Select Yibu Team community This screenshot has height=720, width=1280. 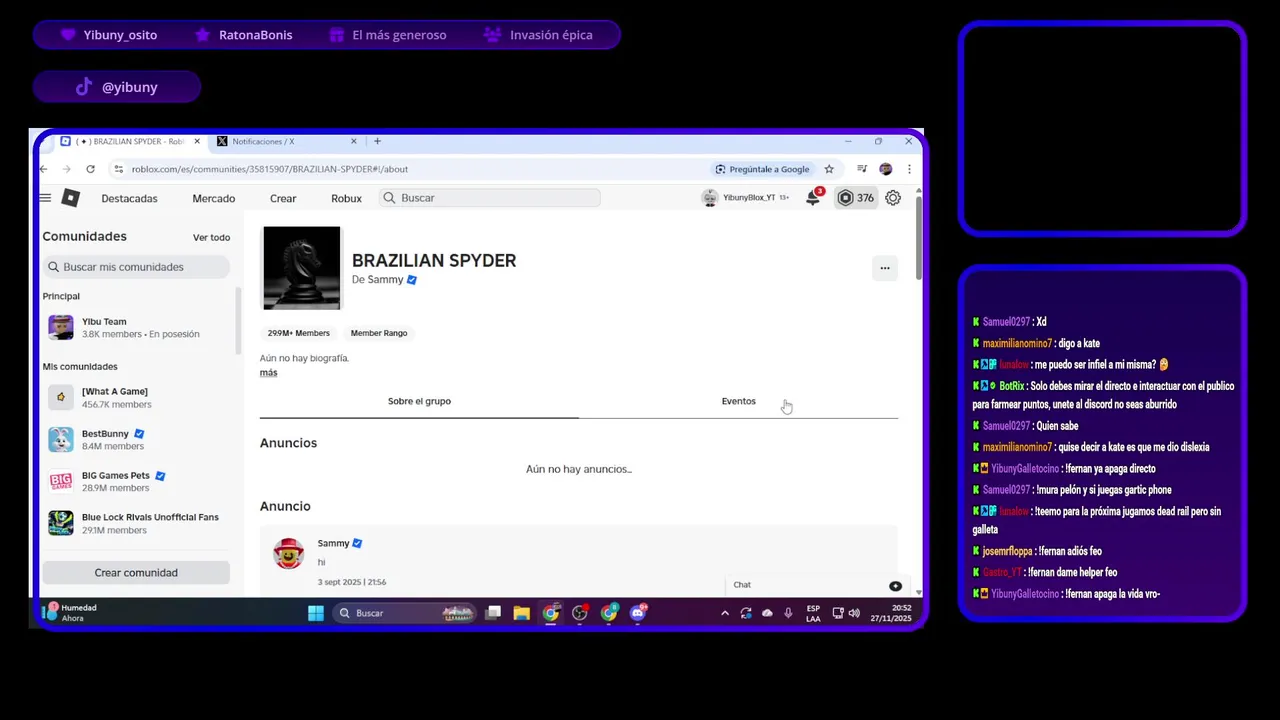pos(138,328)
